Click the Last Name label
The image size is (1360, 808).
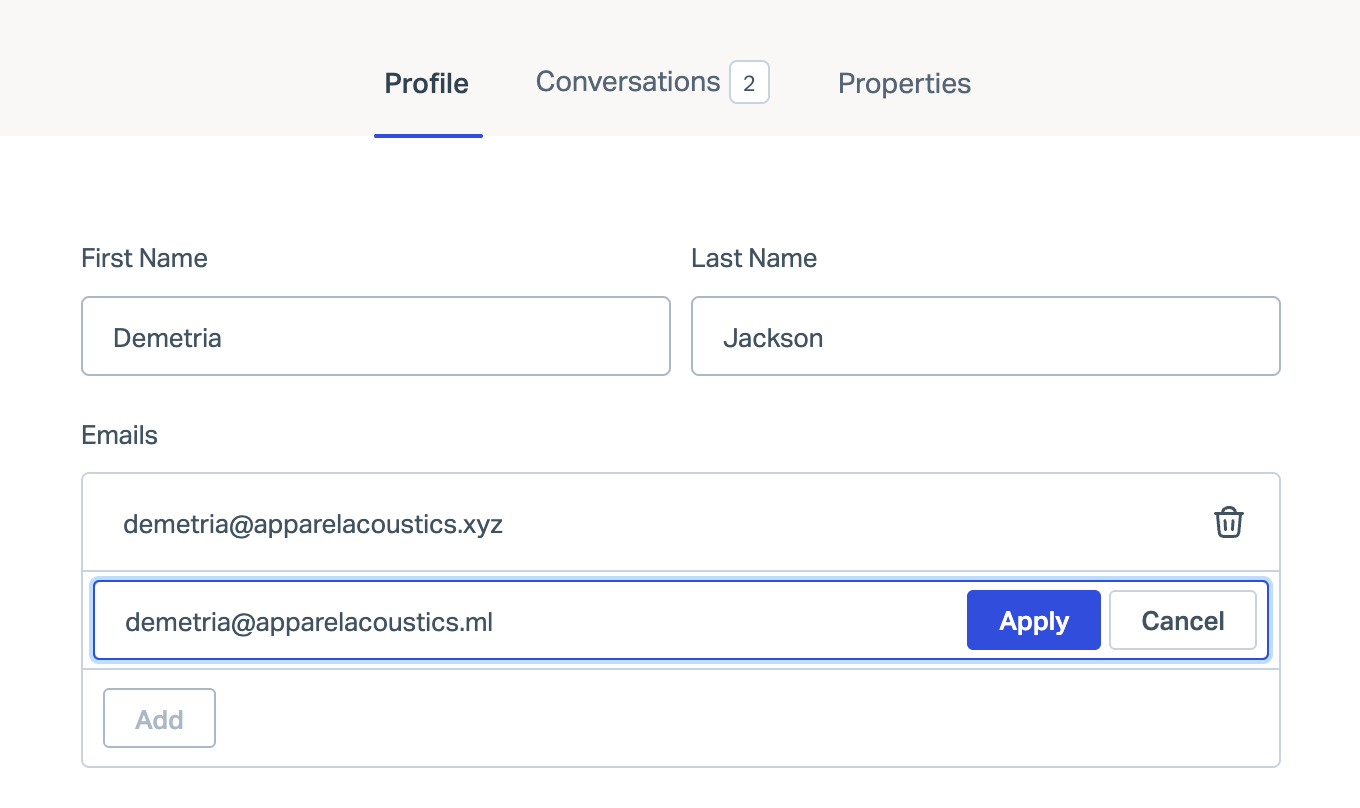coord(753,258)
